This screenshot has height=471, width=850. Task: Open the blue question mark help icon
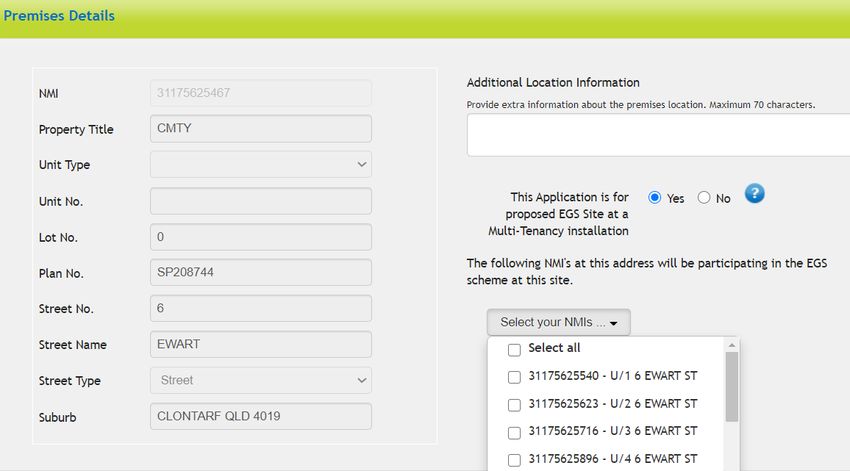[754, 193]
